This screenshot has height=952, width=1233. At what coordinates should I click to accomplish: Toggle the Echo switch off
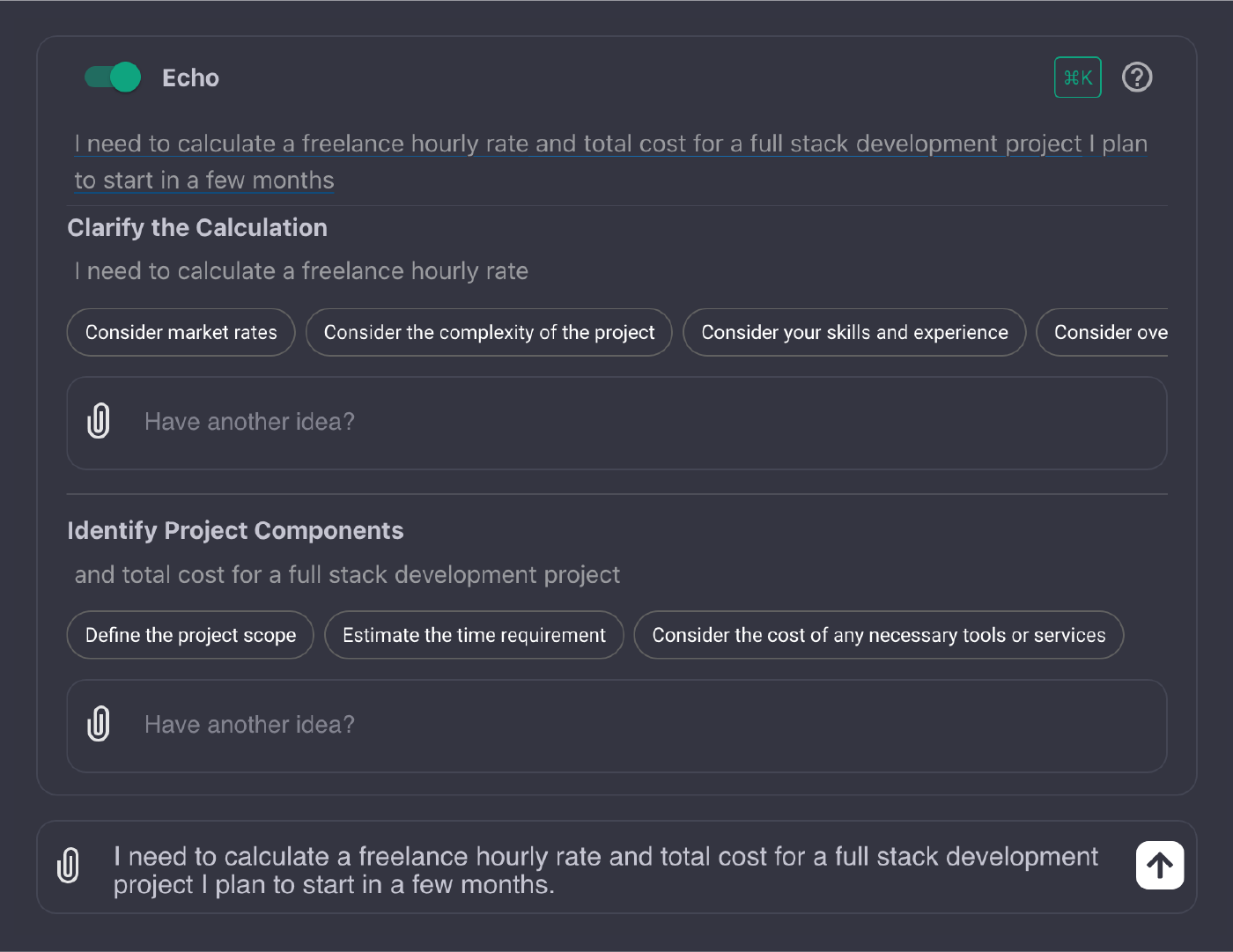coord(113,77)
